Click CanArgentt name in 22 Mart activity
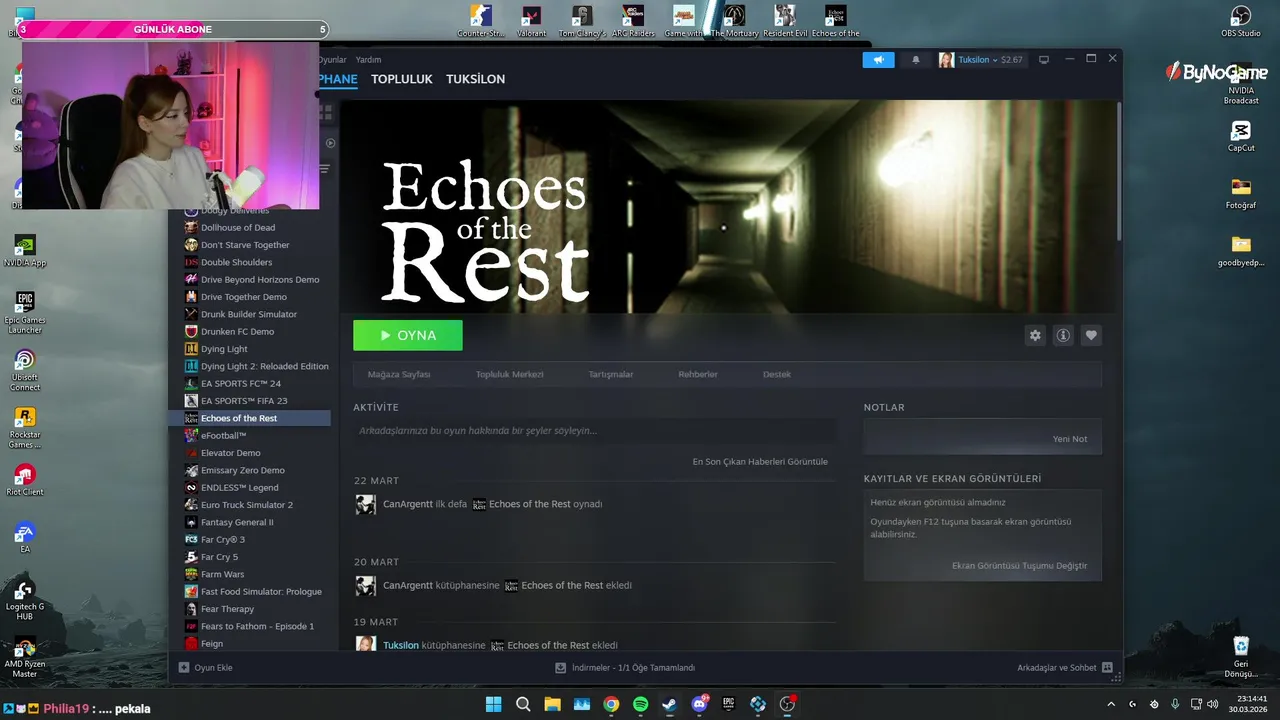 coord(408,504)
